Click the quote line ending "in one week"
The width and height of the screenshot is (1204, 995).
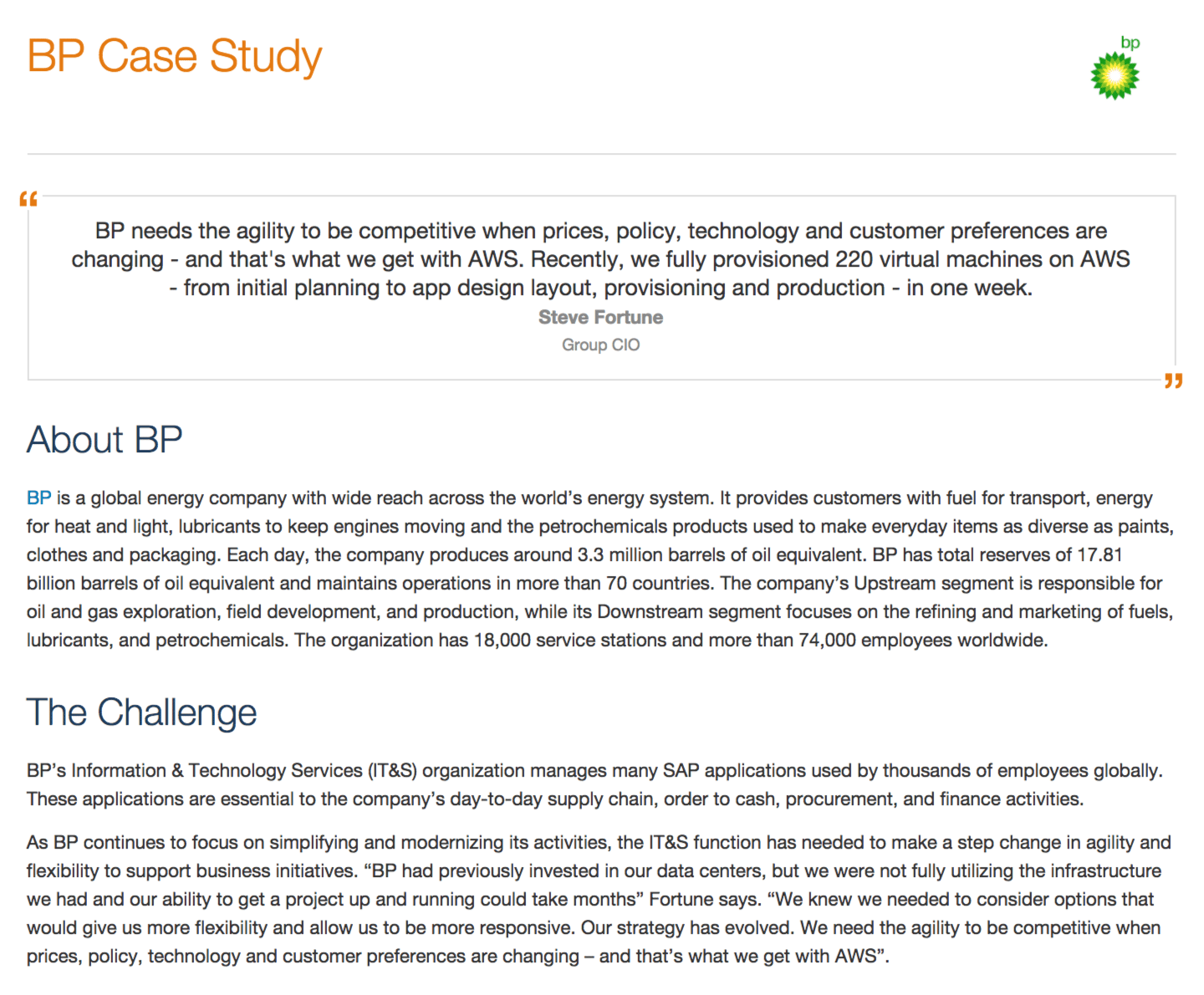click(600, 288)
